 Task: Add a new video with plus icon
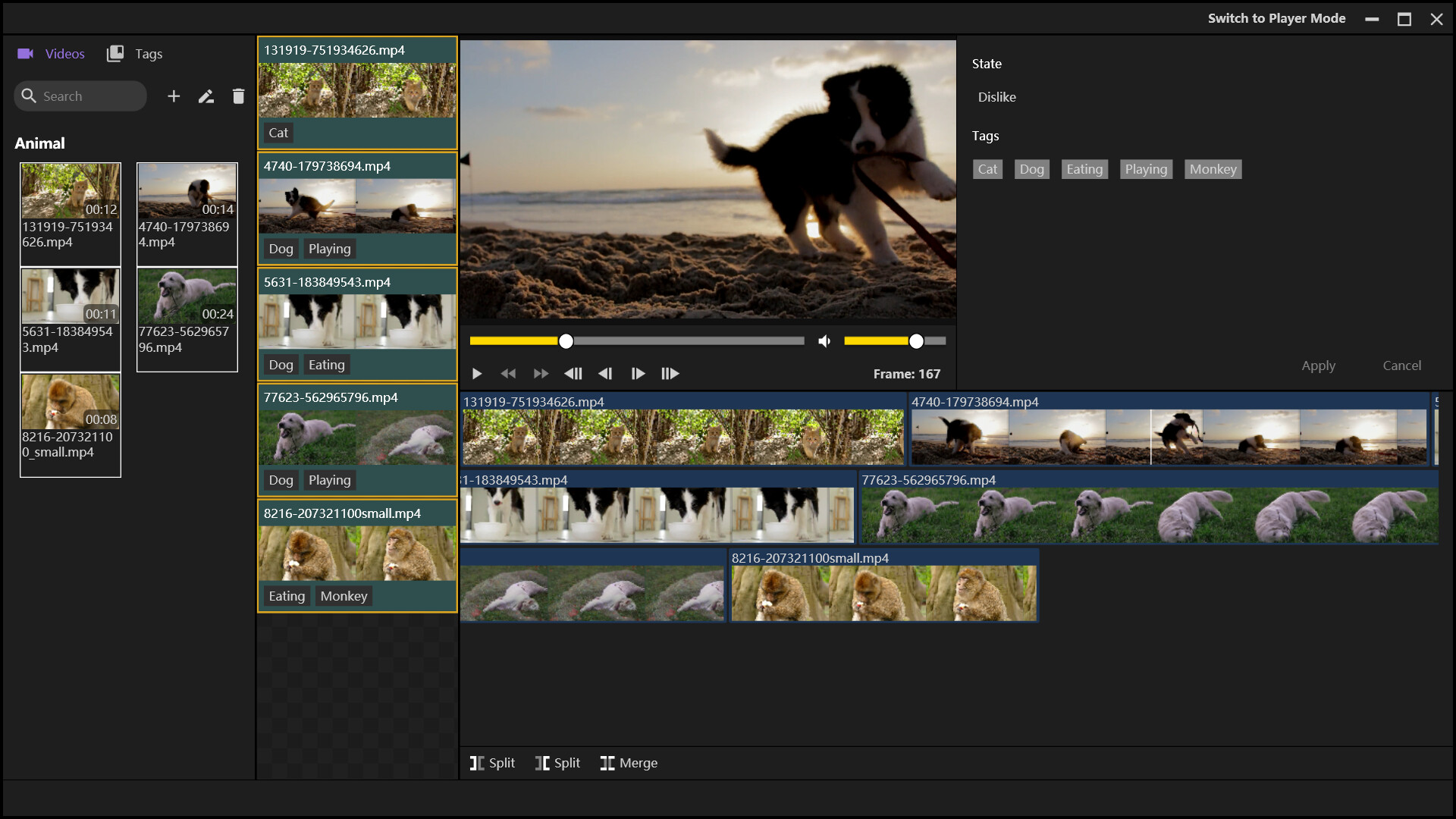pos(174,96)
